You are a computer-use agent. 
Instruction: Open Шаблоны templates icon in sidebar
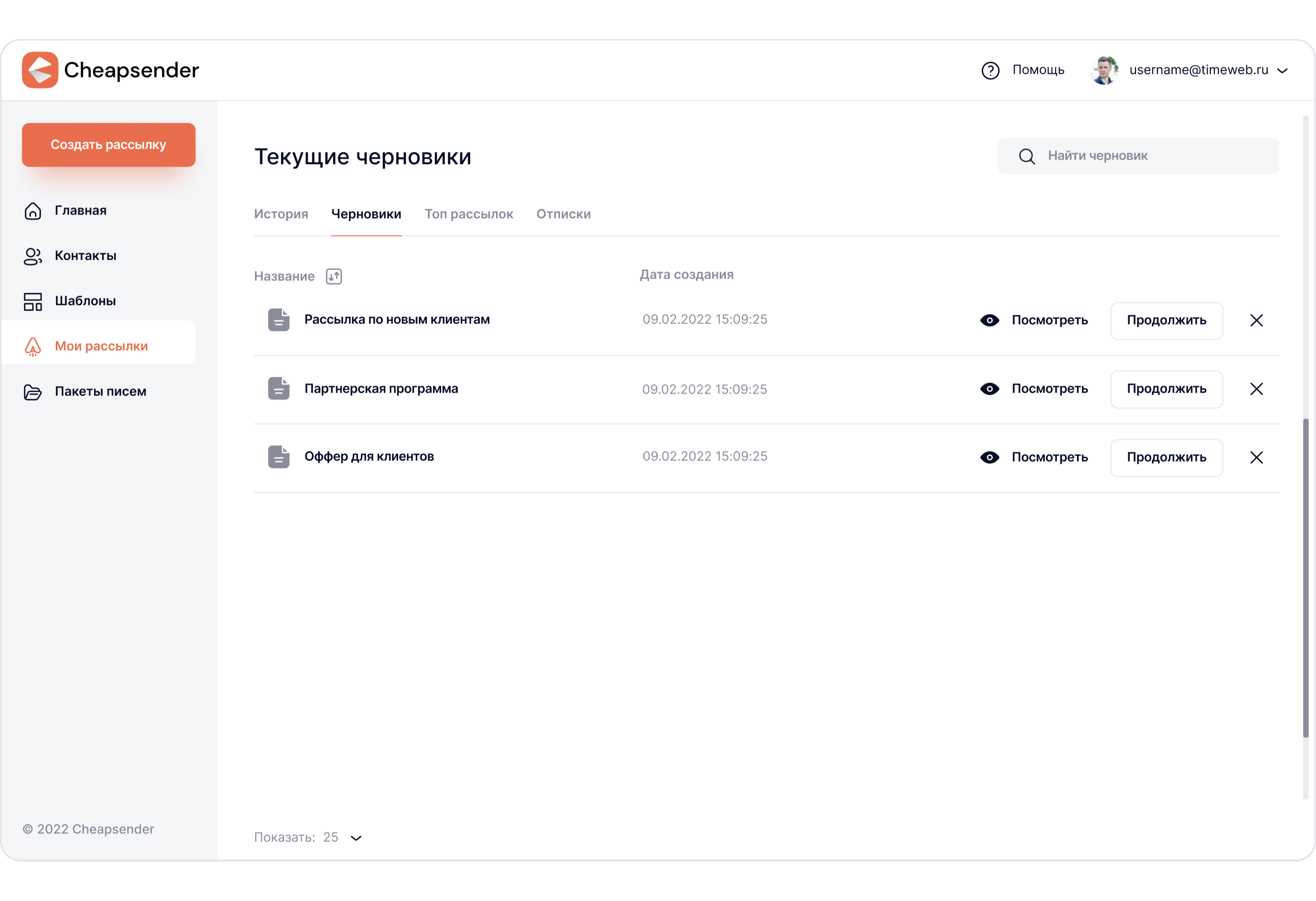pos(33,301)
